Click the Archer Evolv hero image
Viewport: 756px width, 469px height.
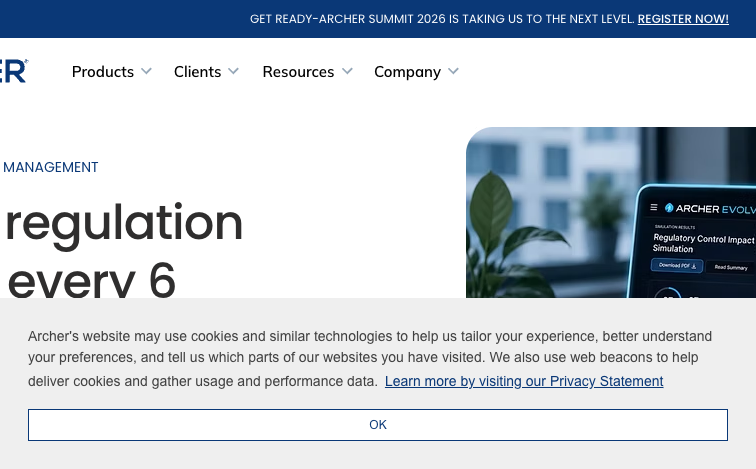point(611,213)
